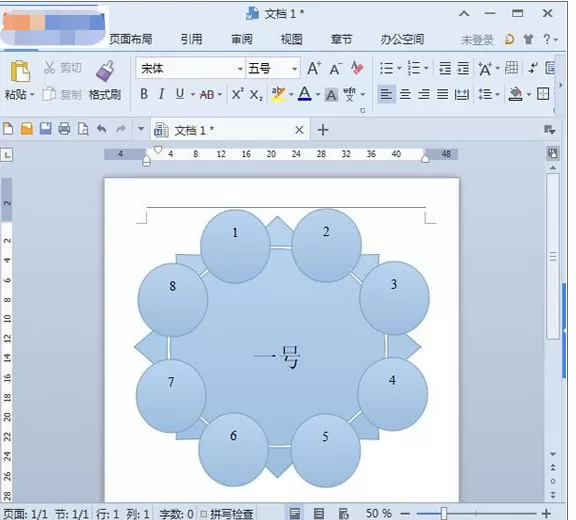Viewport: 576px width, 520px height.
Task: Click the decrease indent icon
Action: pos(445,68)
